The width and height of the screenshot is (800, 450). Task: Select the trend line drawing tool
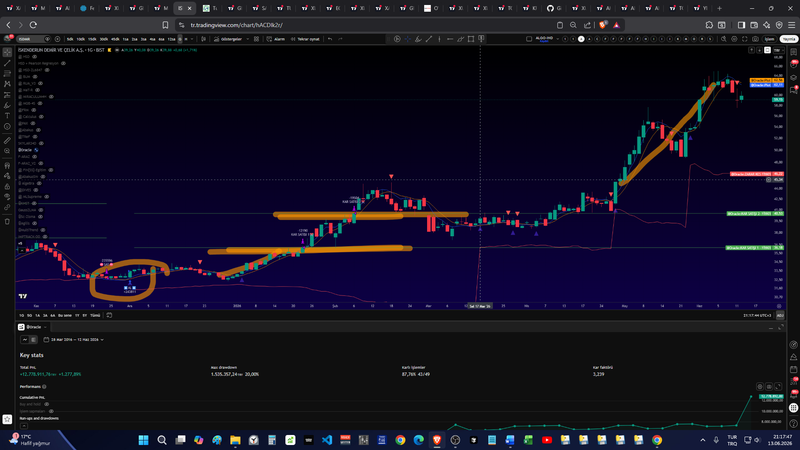coord(7,63)
